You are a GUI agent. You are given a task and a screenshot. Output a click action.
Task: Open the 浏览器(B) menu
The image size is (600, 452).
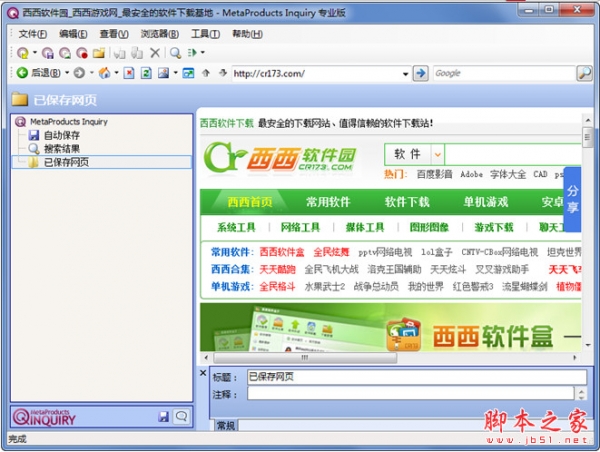(x=159, y=34)
